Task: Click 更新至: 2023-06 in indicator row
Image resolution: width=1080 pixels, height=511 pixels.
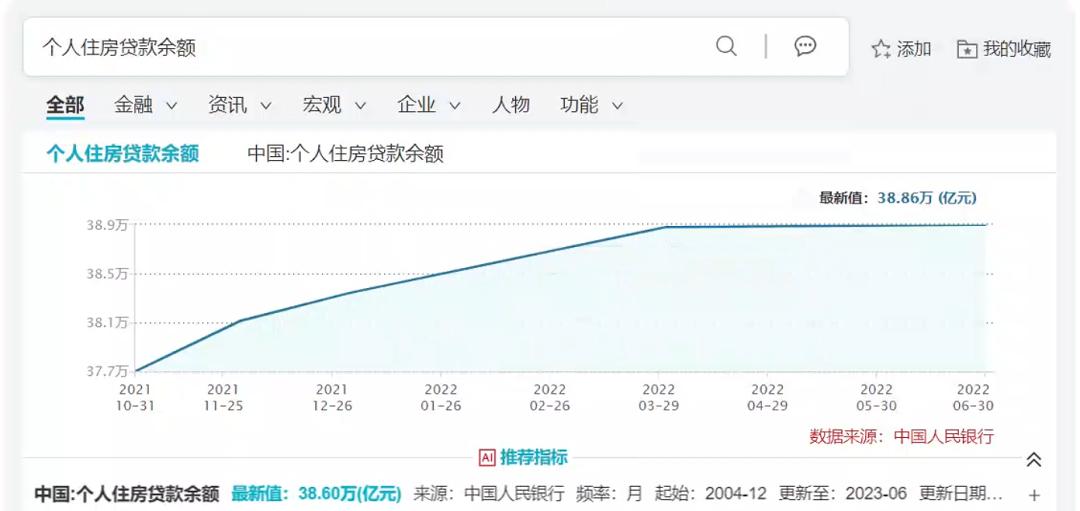Action: coord(843,494)
